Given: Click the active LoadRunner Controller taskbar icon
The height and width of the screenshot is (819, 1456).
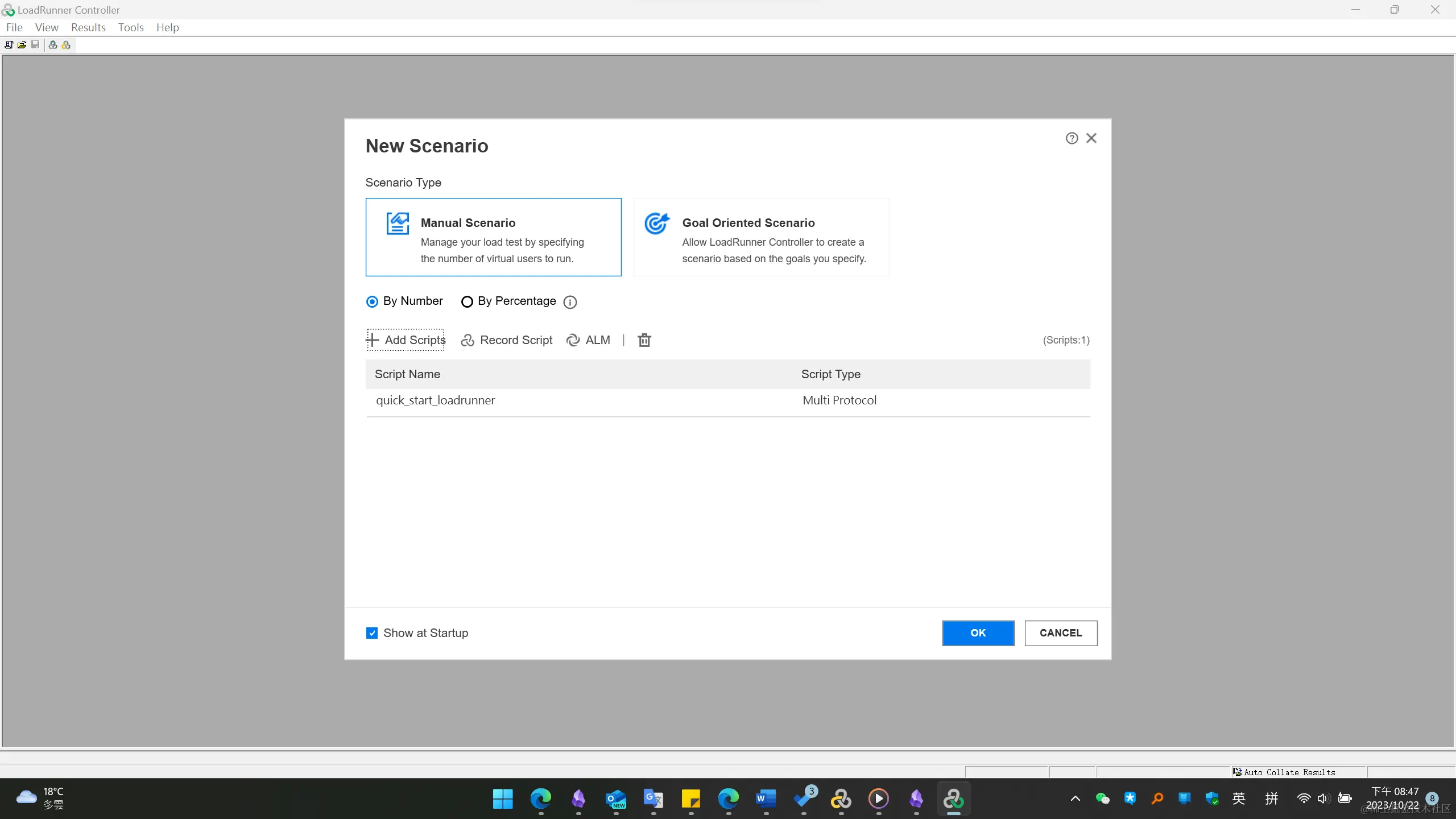Looking at the screenshot, I should click(954, 799).
